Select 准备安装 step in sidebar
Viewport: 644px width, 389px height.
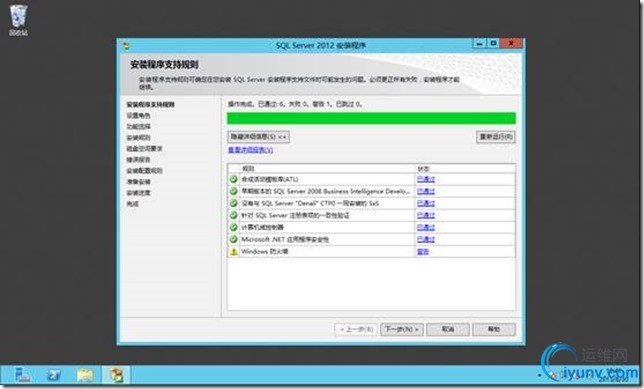tap(138, 182)
